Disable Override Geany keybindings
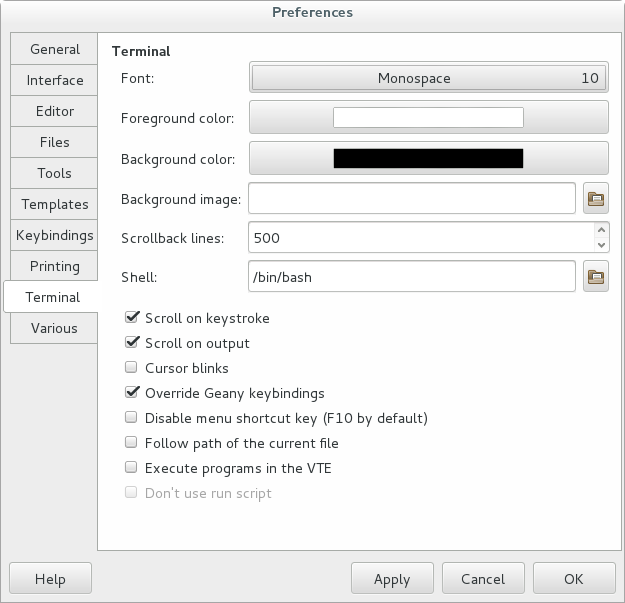 [x=131, y=393]
